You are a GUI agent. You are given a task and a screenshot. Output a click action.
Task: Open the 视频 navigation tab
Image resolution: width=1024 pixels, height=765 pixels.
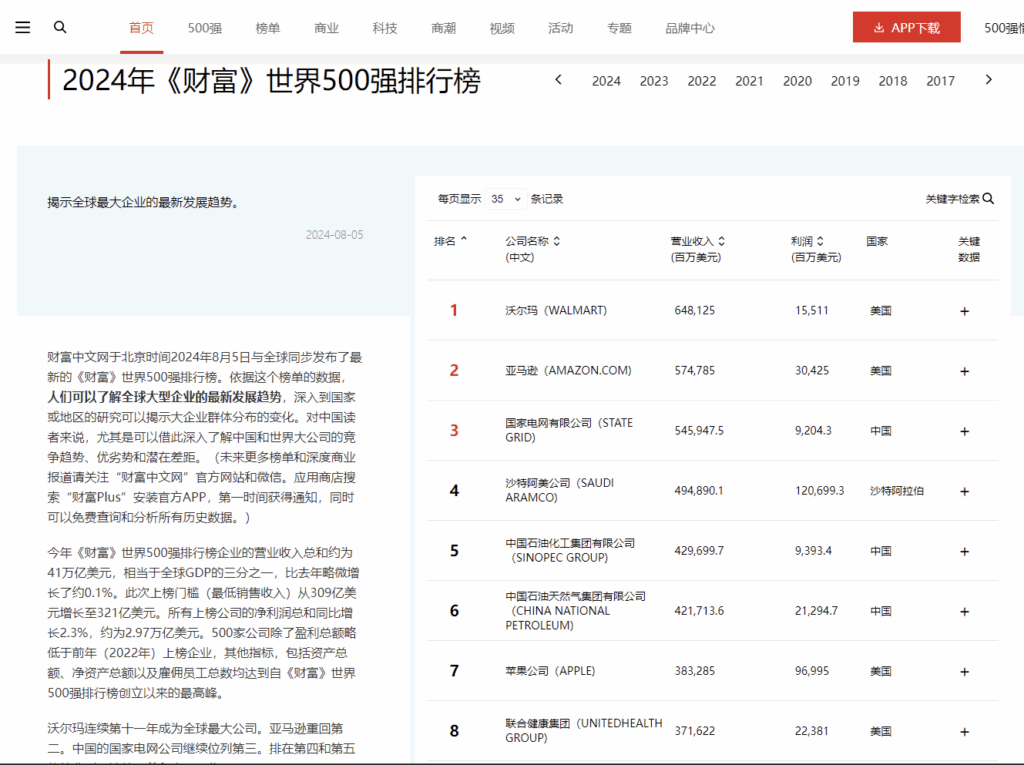click(502, 28)
